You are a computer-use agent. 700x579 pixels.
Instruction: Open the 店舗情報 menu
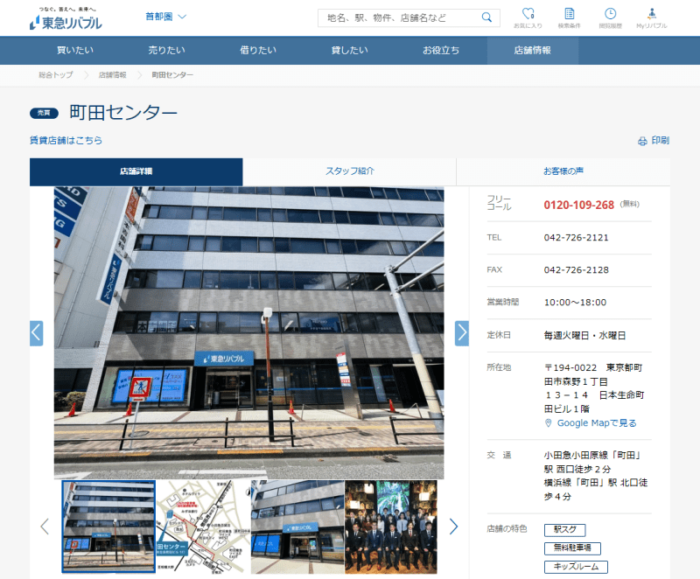tap(533, 50)
